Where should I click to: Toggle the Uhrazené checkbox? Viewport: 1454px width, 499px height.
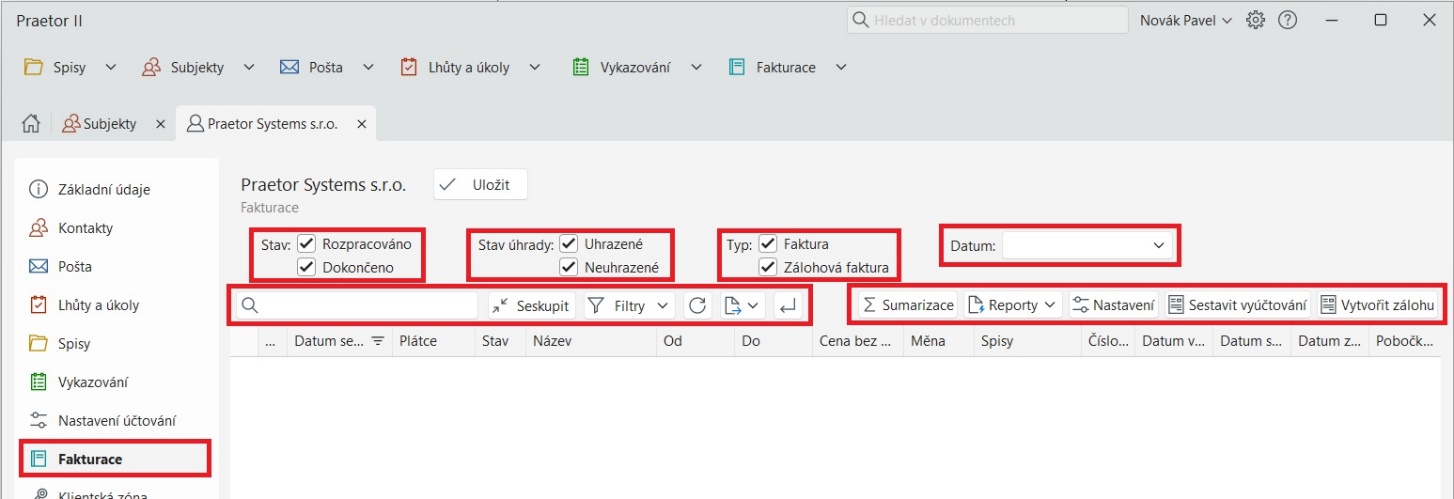click(569, 244)
